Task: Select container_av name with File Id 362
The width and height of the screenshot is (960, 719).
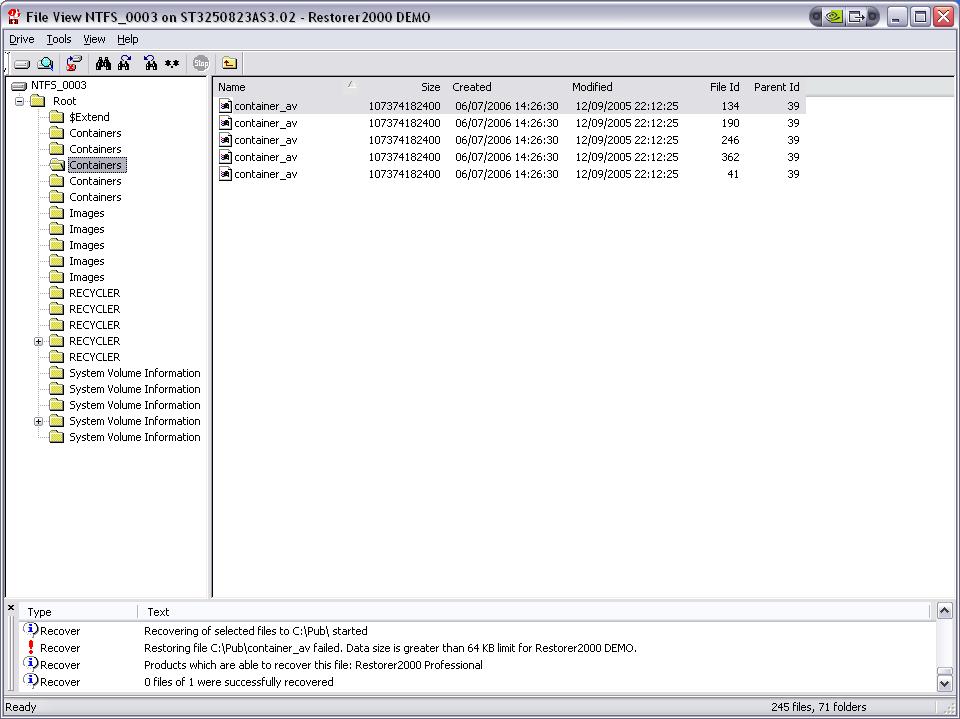Action: coord(266,157)
